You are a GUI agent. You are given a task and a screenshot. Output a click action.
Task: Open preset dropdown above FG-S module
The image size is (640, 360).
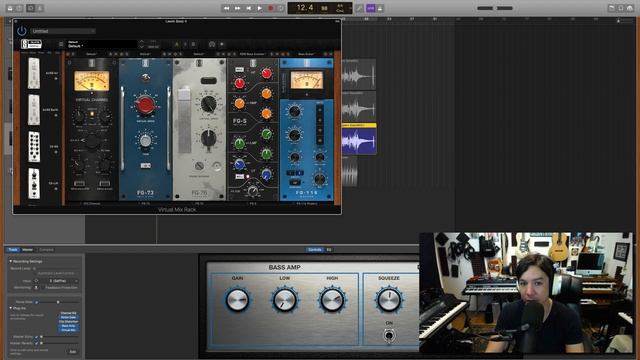(252, 54)
